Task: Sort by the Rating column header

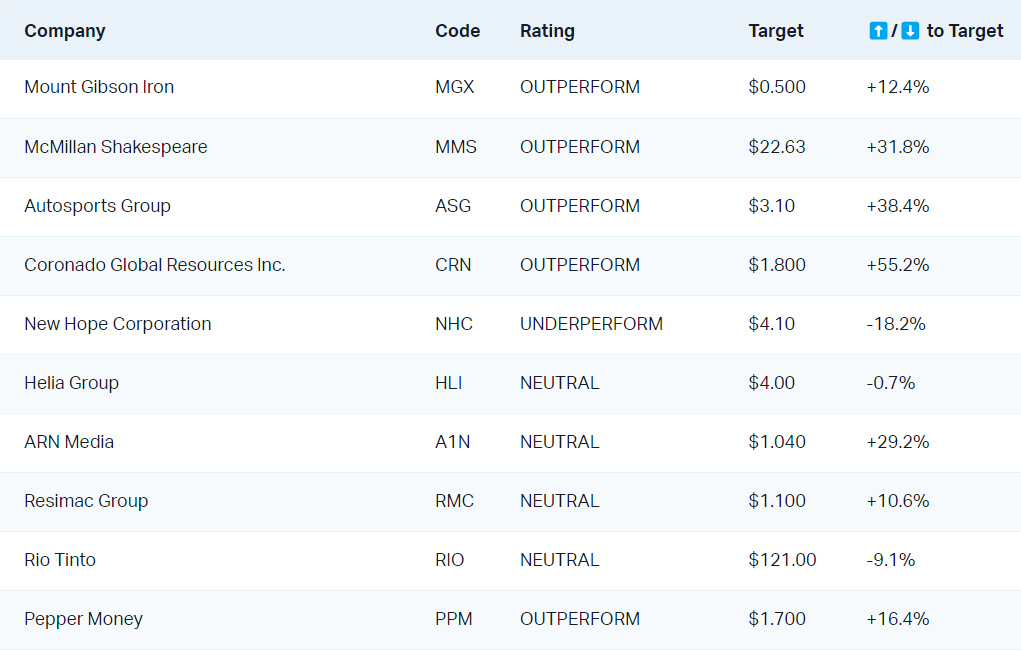Action: tap(547, 31)
